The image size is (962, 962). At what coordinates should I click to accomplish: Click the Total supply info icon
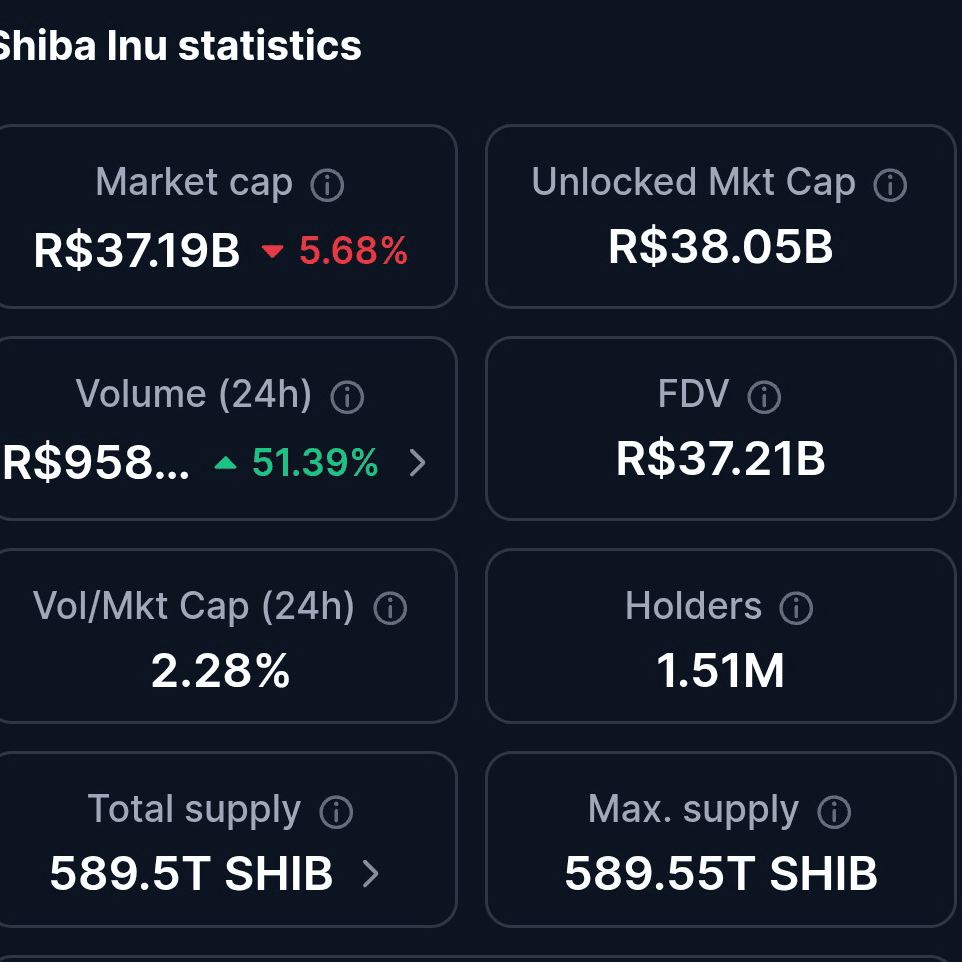pyautogui.click(x=336, y=812)
